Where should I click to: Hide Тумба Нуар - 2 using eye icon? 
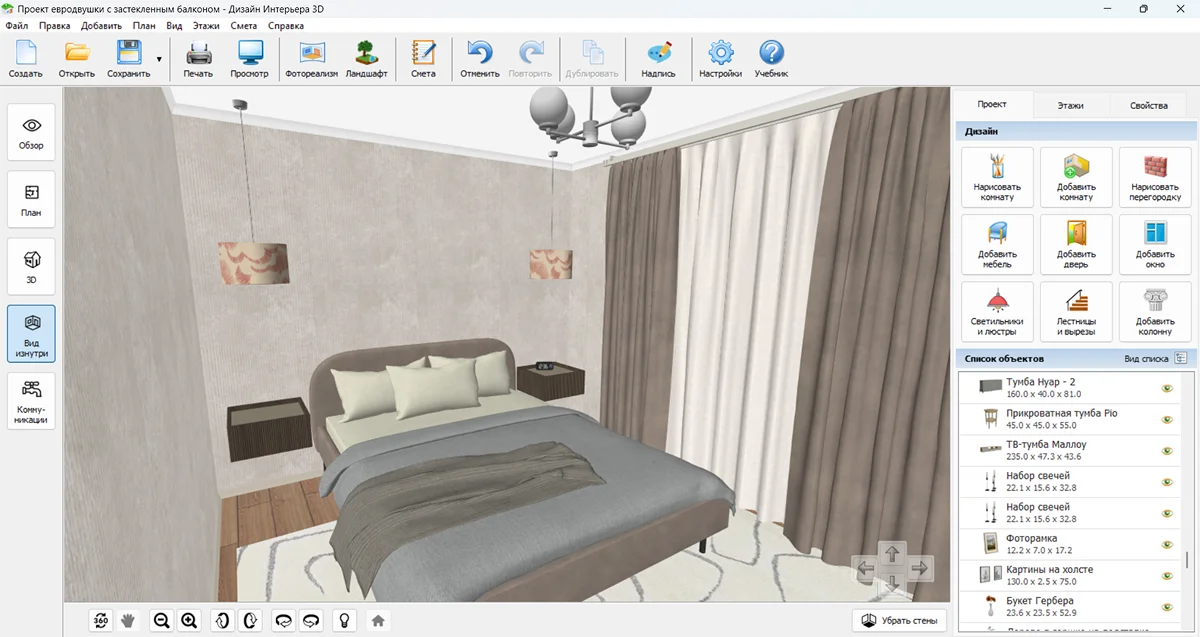[x=1166, y=388]
